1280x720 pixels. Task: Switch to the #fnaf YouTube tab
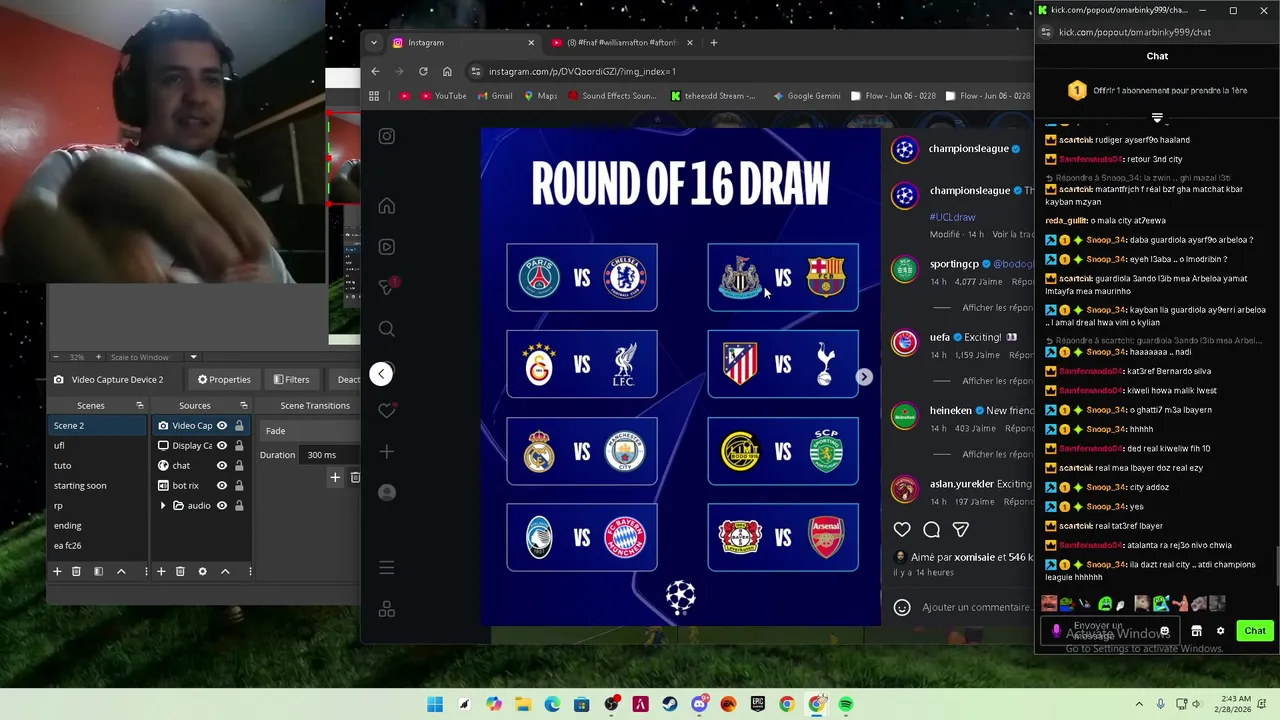[x=619, y=43]
